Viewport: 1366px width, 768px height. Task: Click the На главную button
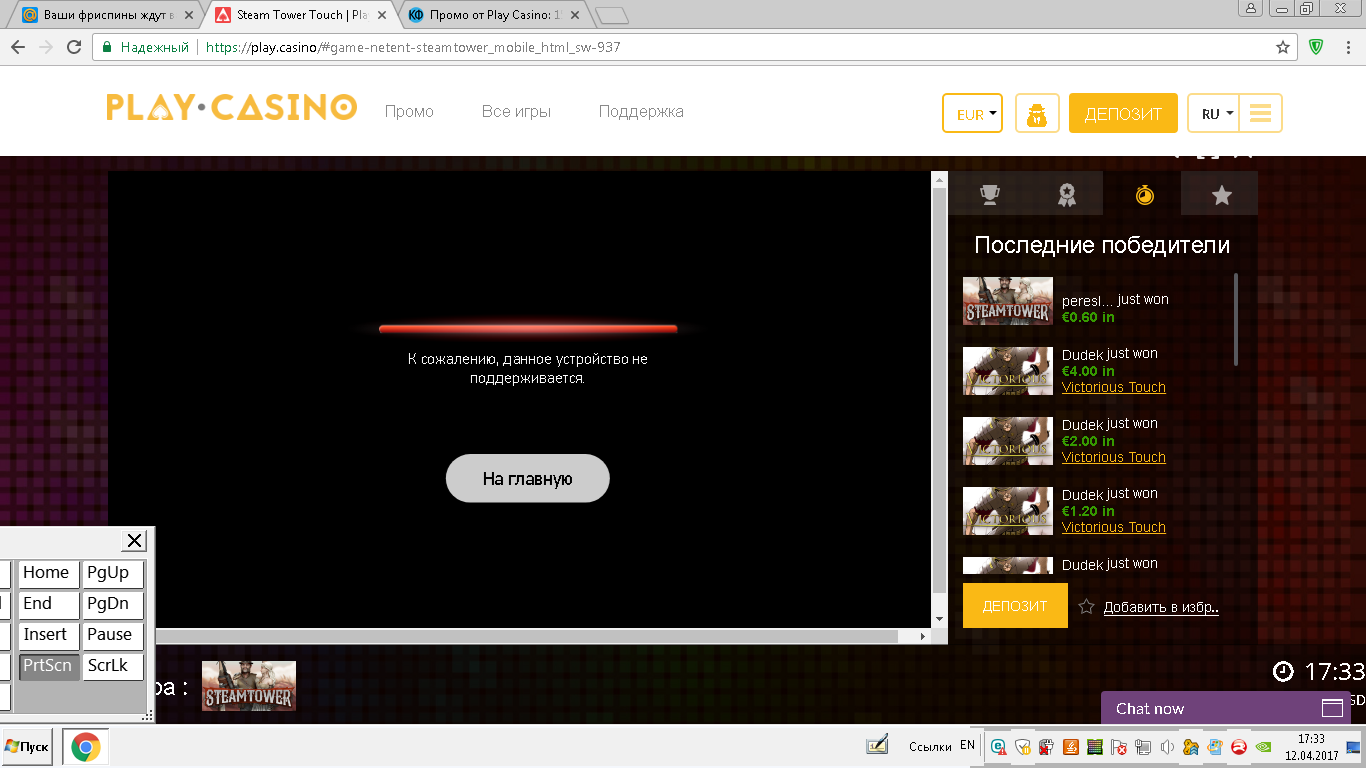[527, 478]
